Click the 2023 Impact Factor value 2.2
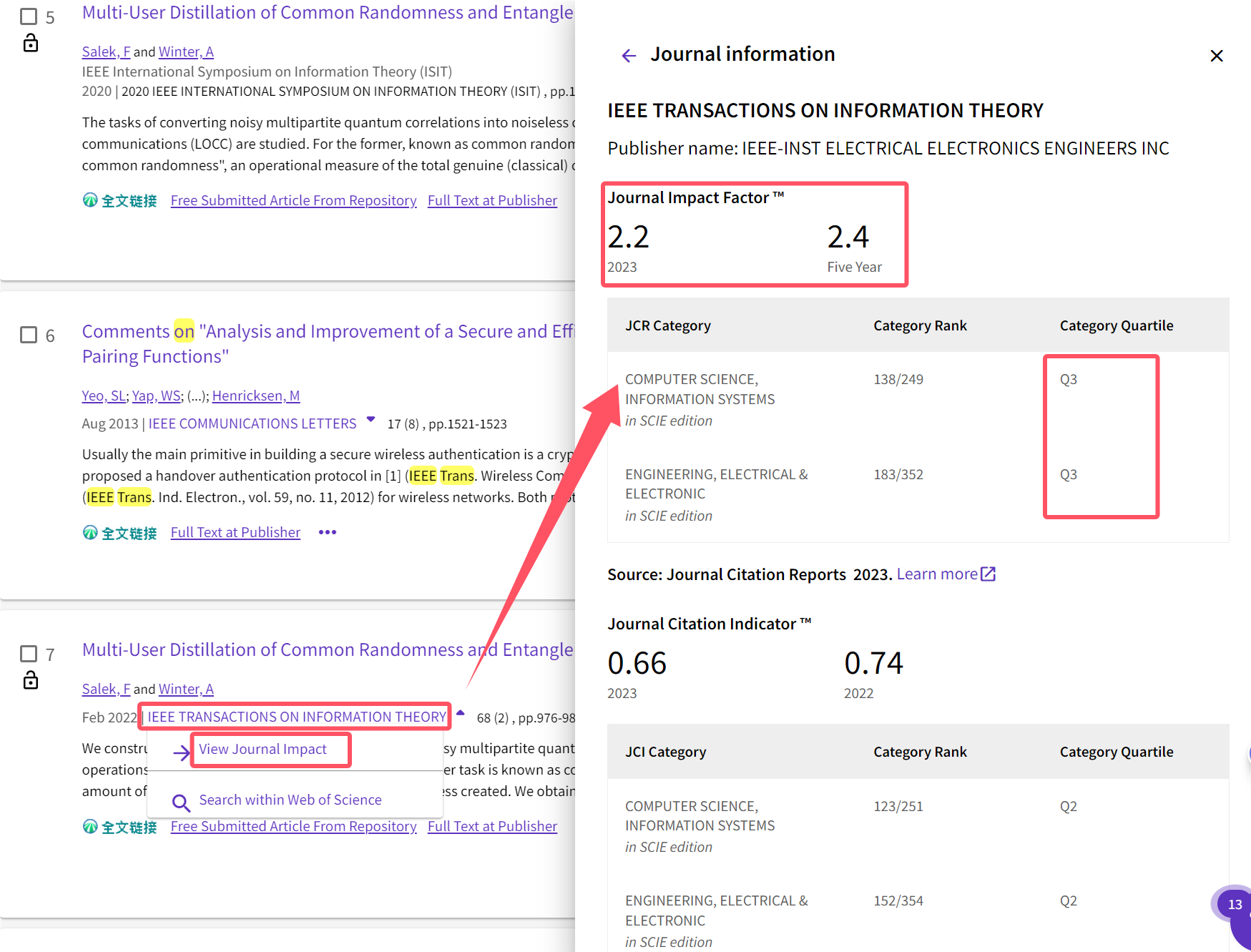Screen dimensions: 1251x952 628,237
